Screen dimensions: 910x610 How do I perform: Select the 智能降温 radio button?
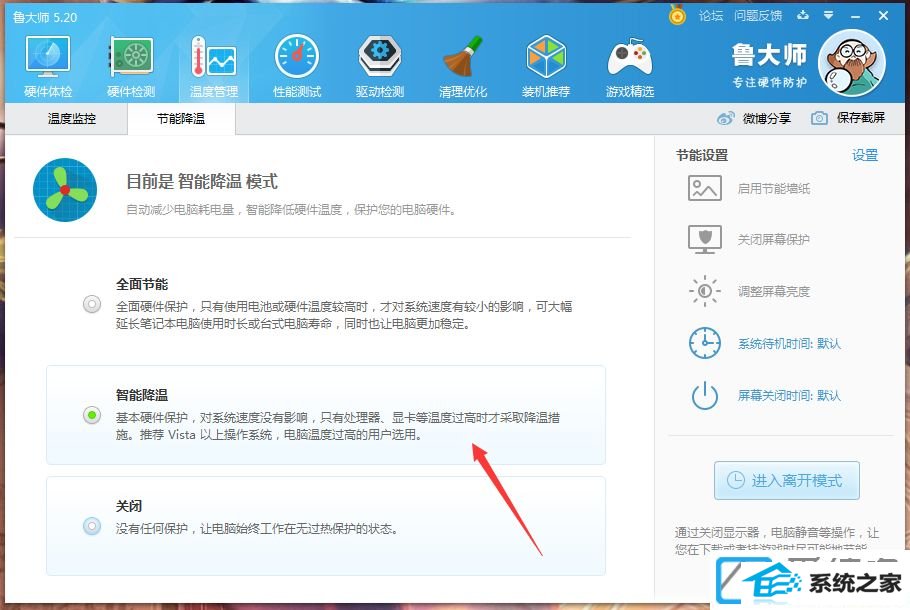tap(92, 415)
